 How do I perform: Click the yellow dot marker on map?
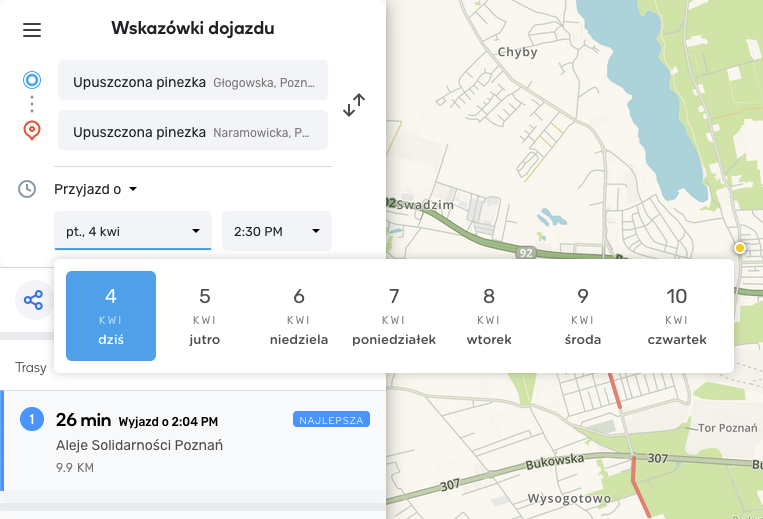coord(740,248)
